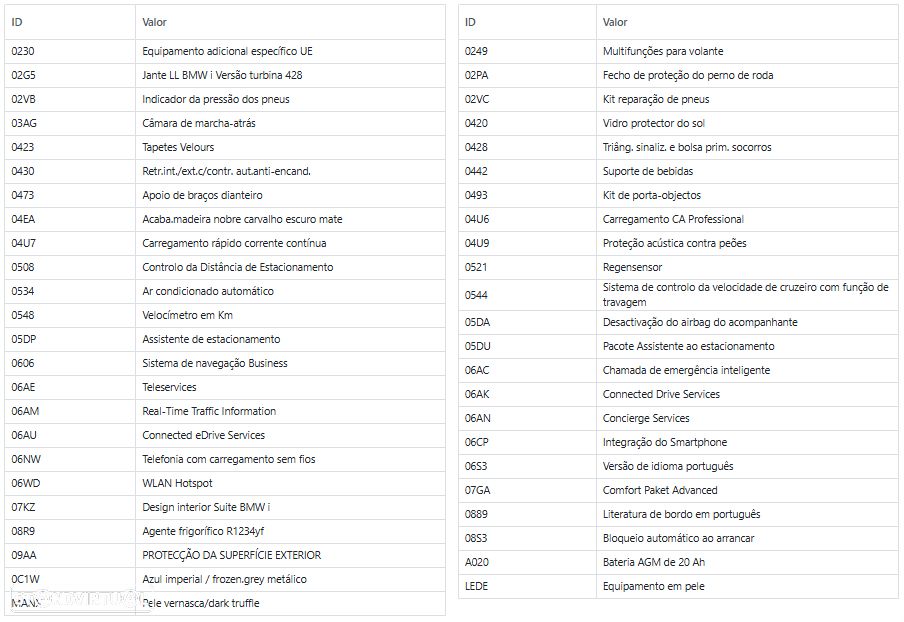The image size is (904, 622).
Task: Select 'Ar condicionado automático' row
Action: coord(225,292)
